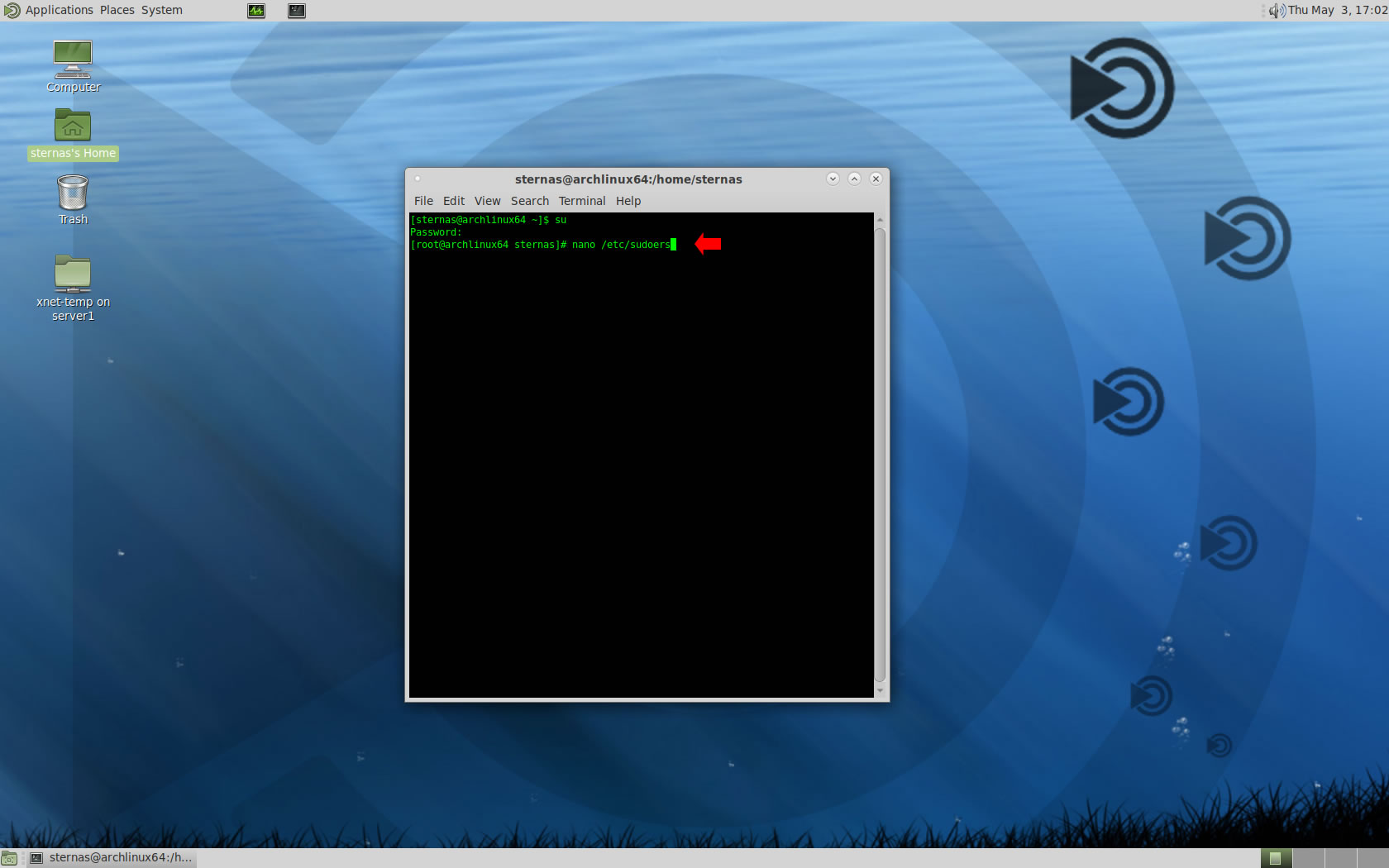Launch Terminal from top panel launcher icon
1389x868 pixels.
click(x=297, y=11)
